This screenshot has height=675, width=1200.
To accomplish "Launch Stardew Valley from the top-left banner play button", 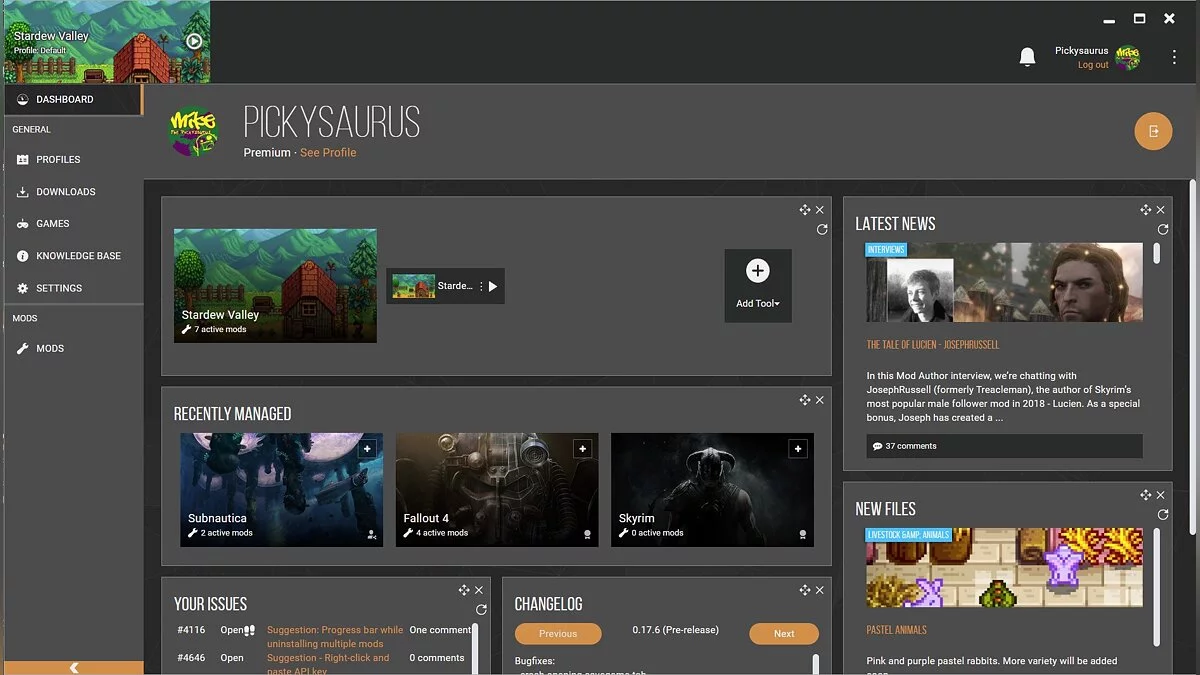I will 194,42.
